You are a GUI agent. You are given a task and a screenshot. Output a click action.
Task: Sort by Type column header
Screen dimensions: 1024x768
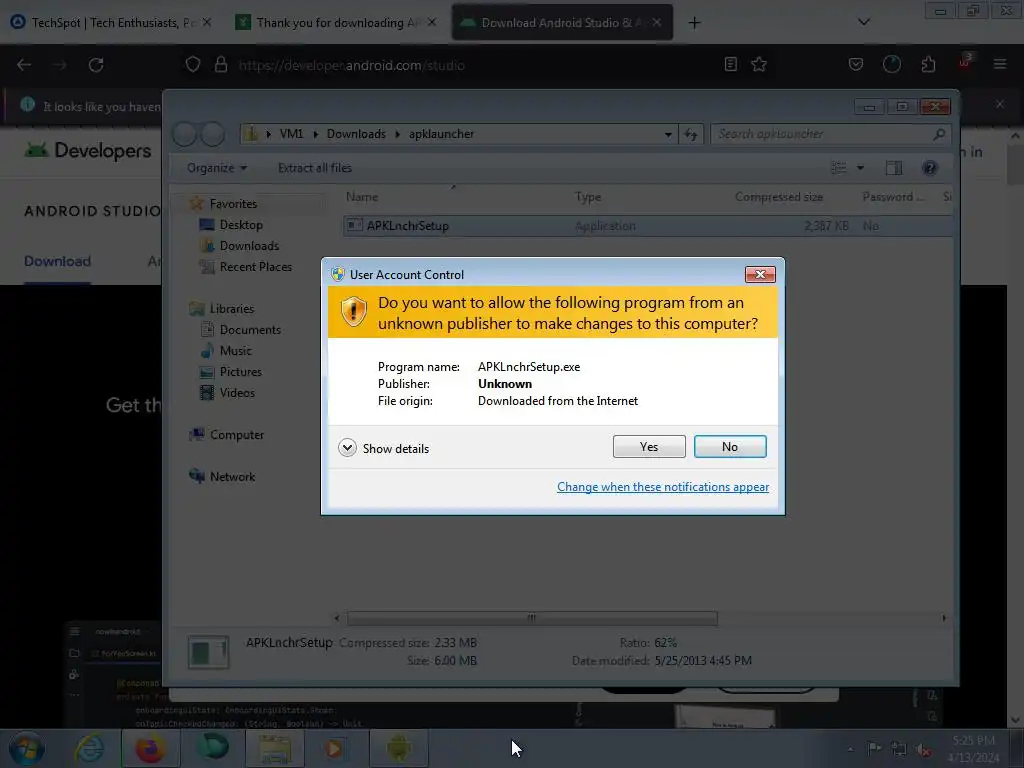[x=588, y=197]
